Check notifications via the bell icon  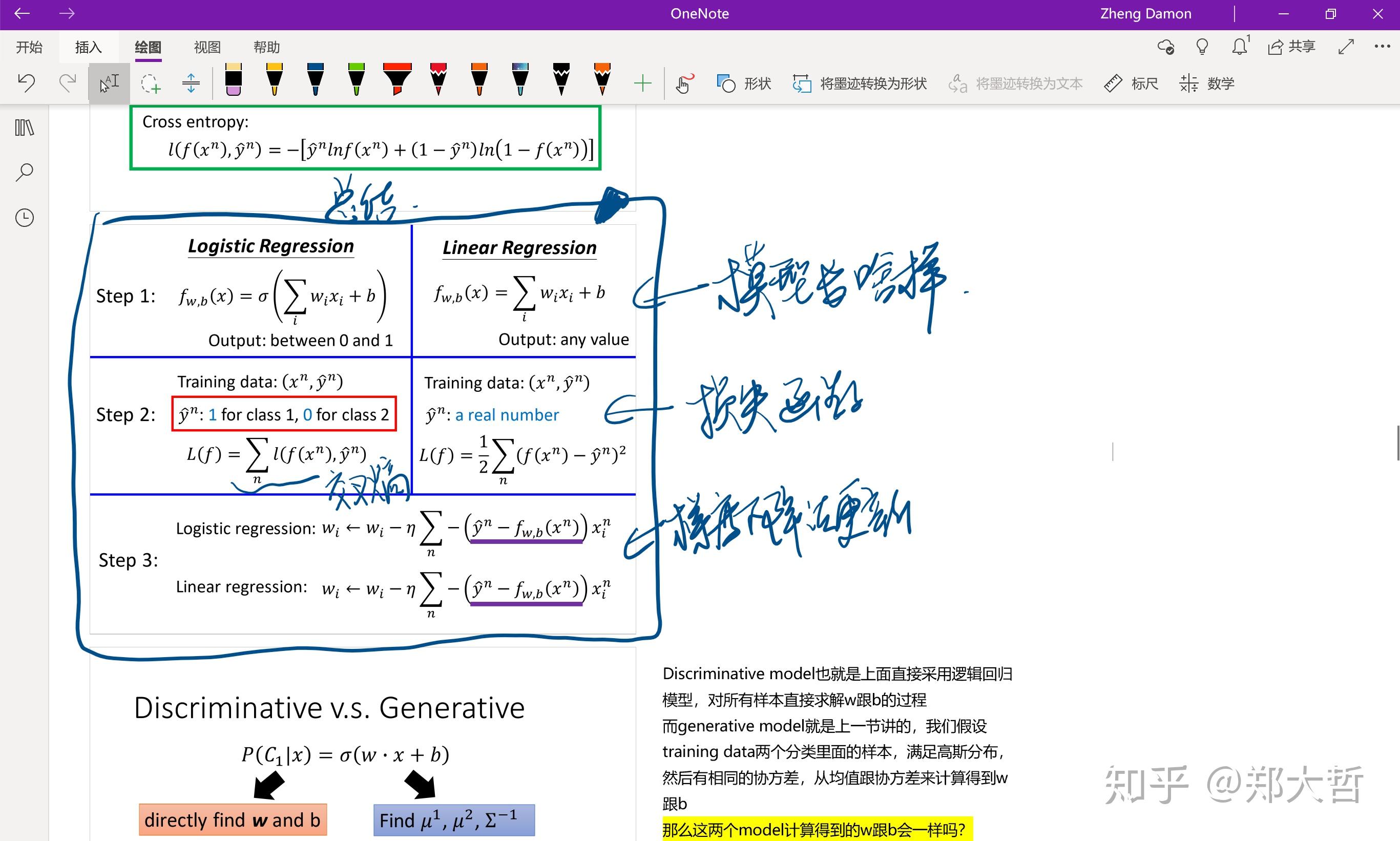pos(1239,47)
